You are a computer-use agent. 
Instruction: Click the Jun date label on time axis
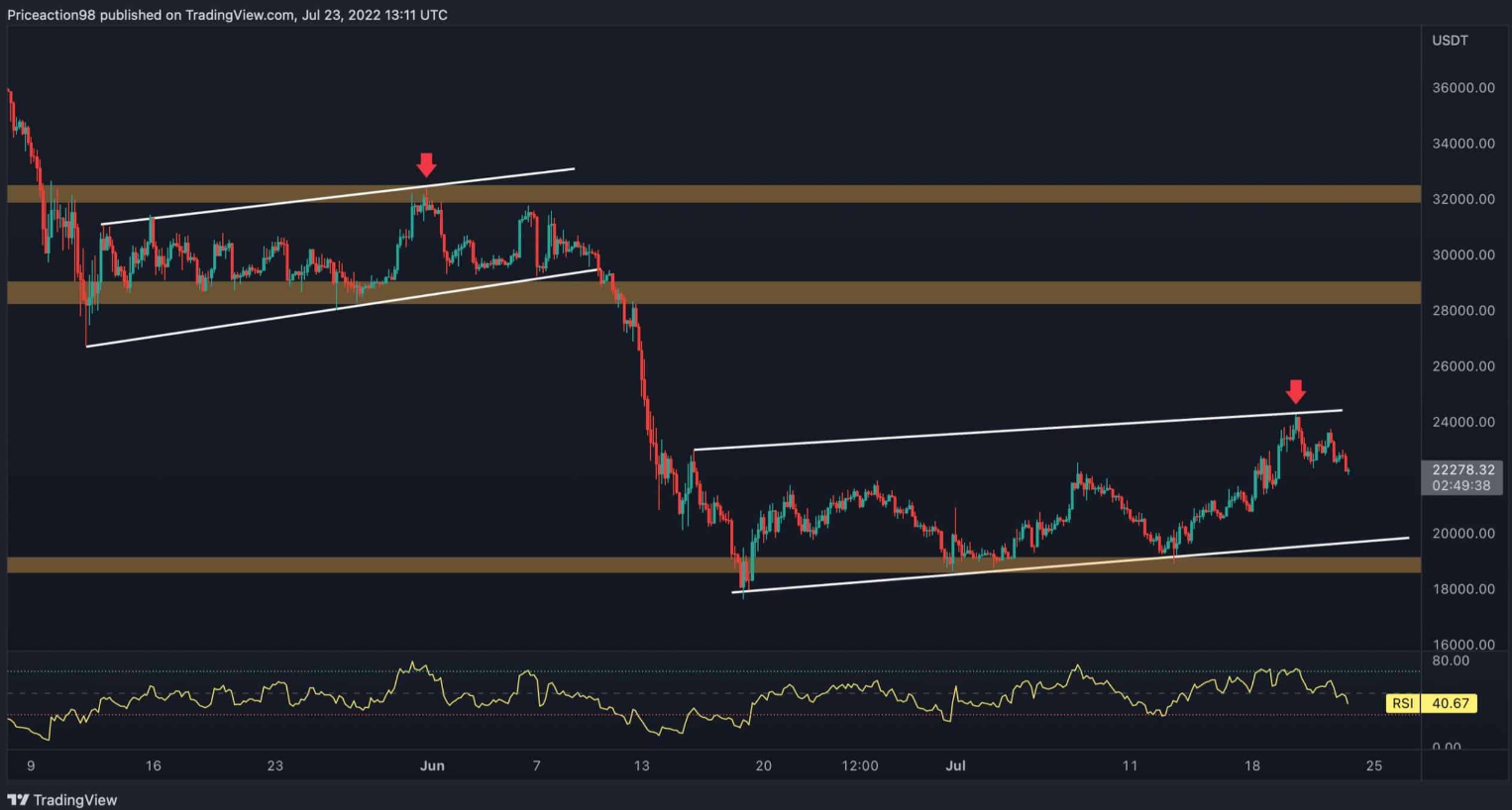point(432,765)
